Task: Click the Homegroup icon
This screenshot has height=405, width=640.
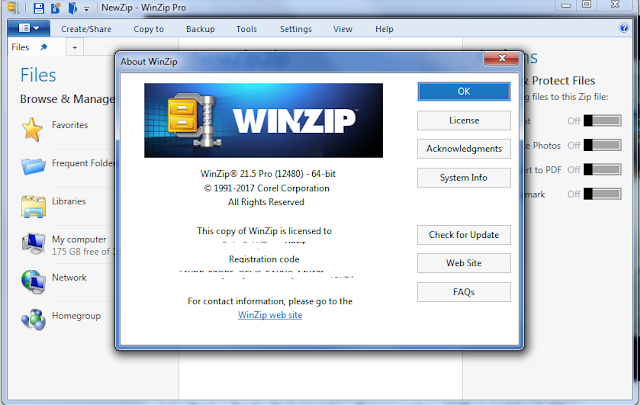Action: coord(33,320)
